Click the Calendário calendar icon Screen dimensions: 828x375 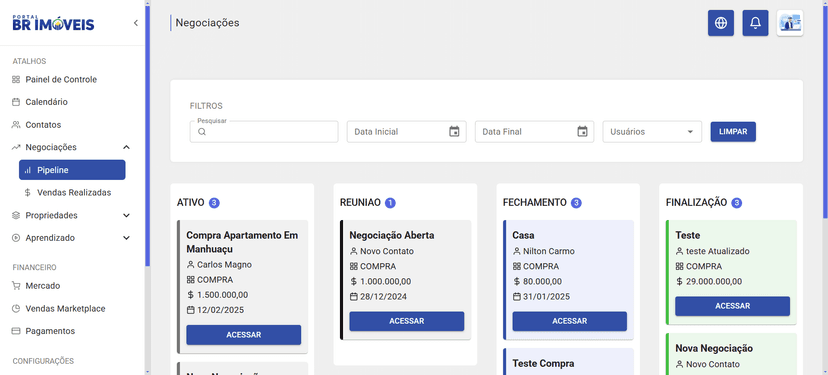click(16, 102)
